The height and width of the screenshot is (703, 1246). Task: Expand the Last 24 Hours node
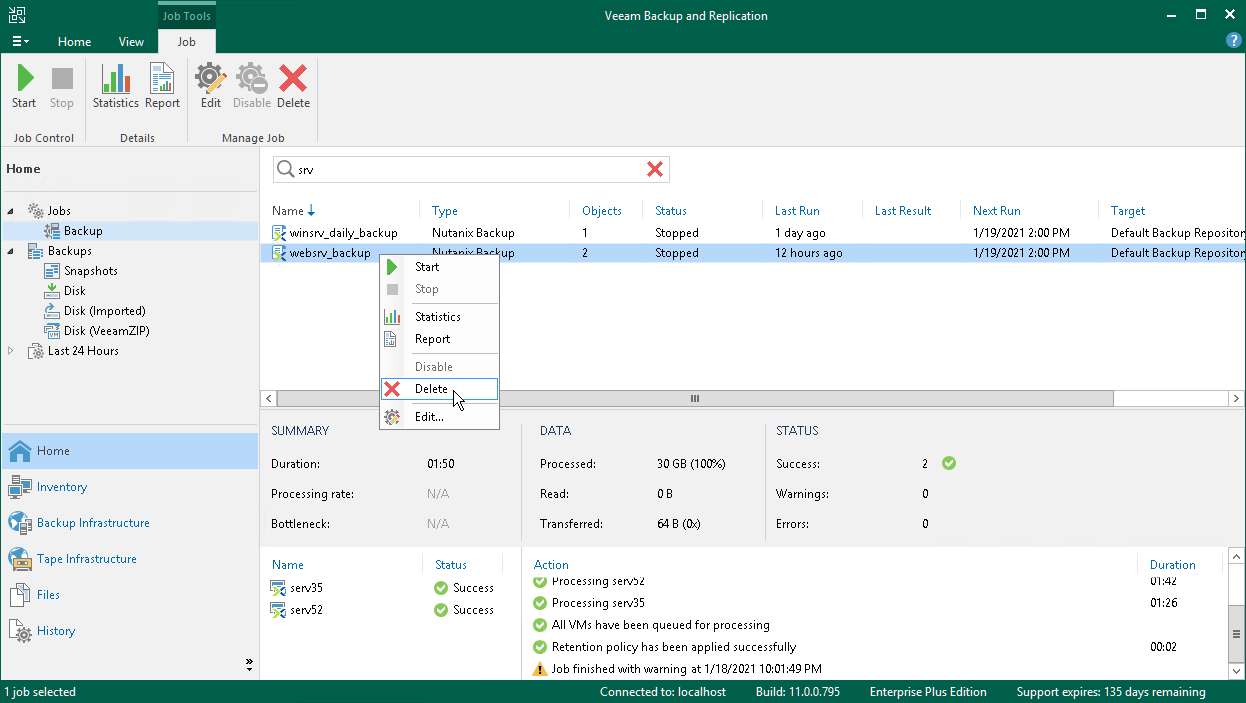point(12,351)
